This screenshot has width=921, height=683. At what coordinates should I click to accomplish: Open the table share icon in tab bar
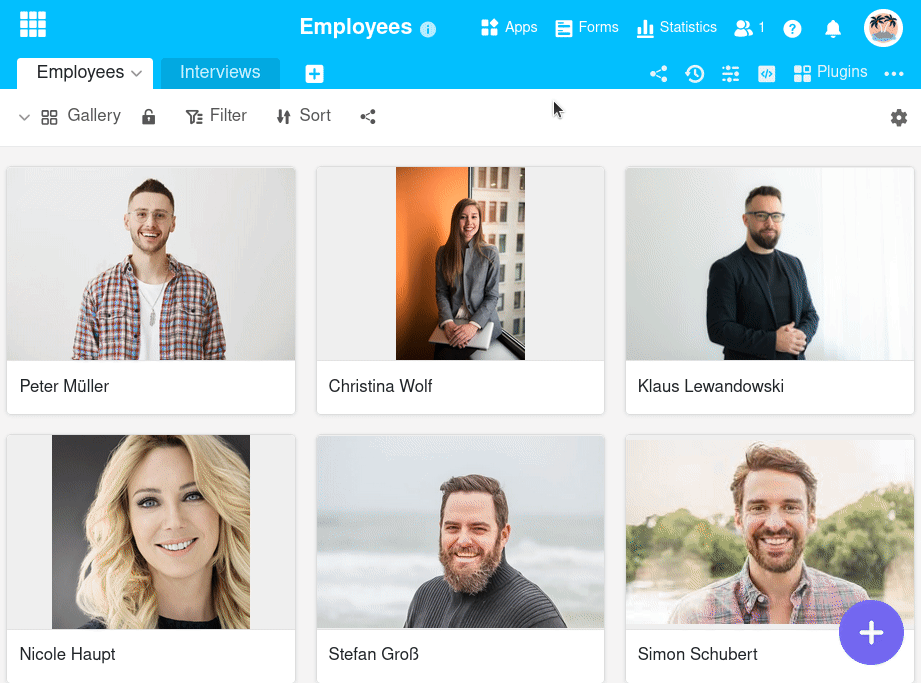658,73
